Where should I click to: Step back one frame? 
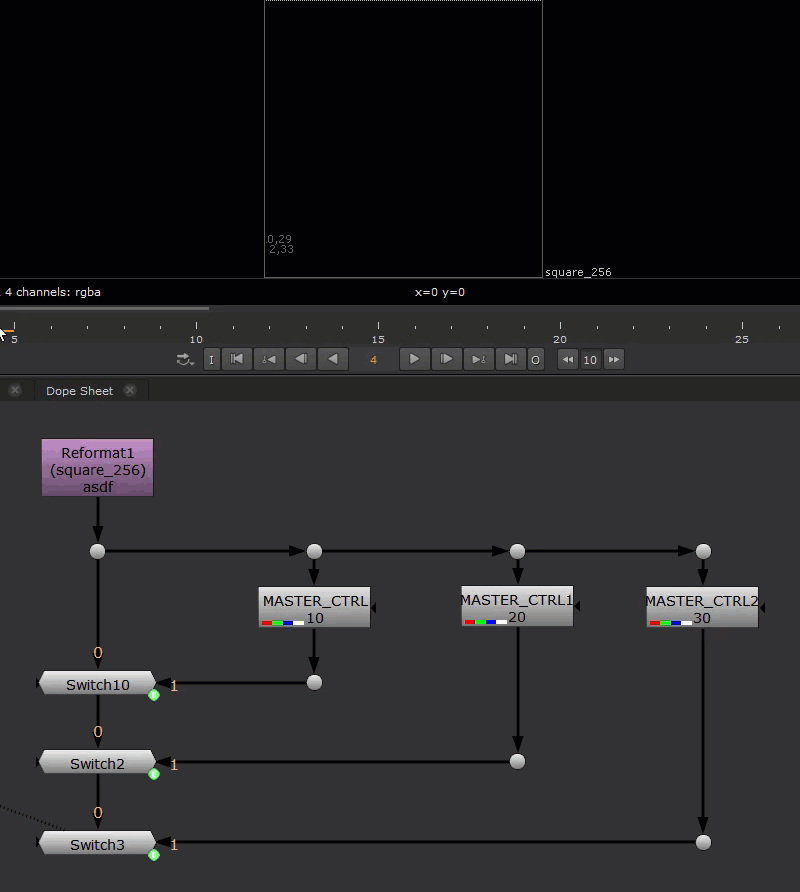[300, 360]
